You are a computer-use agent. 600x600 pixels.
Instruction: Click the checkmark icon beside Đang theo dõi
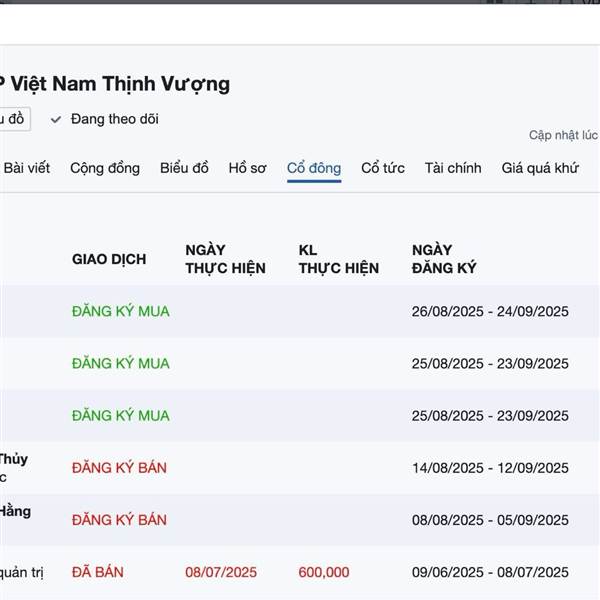coord(56,120)
